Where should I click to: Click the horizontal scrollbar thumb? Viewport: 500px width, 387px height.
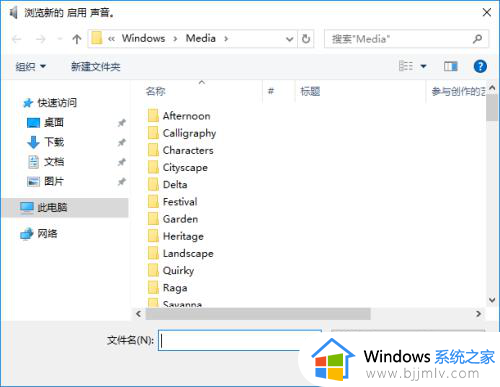[x=258, y=314]
